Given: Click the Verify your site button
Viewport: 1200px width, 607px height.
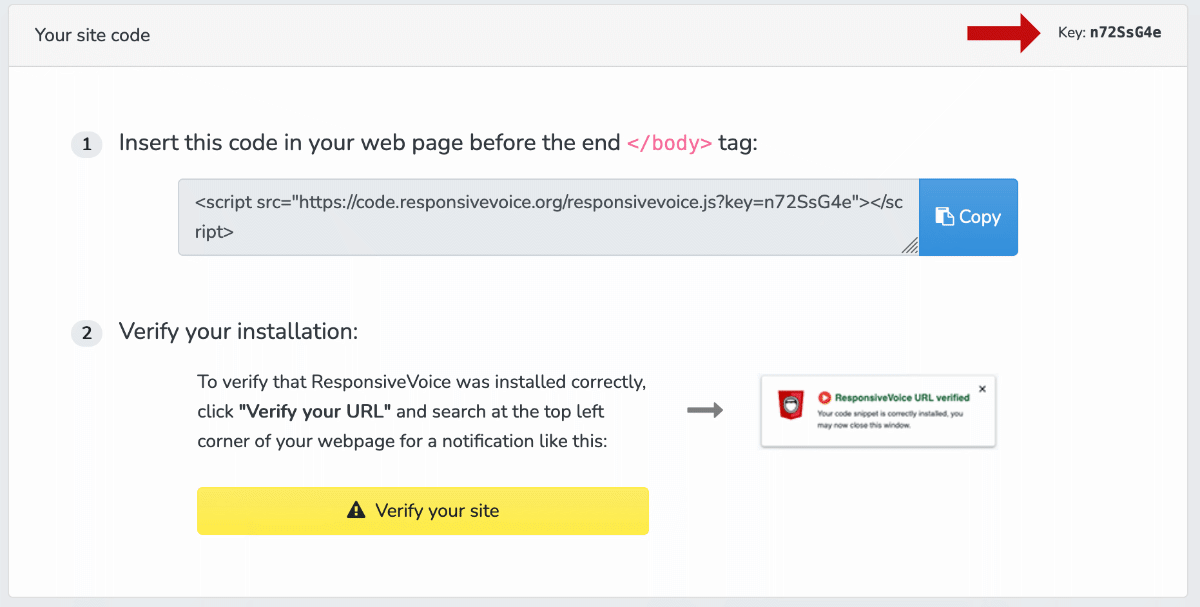Looking at the screenshot, I should [423, 511].
